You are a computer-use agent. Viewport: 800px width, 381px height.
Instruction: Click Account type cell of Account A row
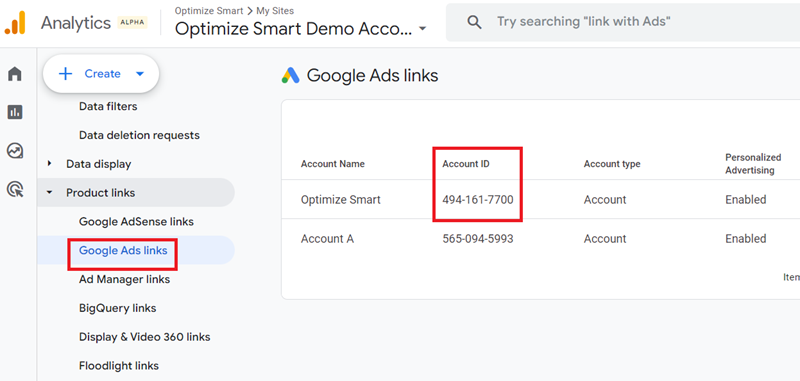pos(605,239)
